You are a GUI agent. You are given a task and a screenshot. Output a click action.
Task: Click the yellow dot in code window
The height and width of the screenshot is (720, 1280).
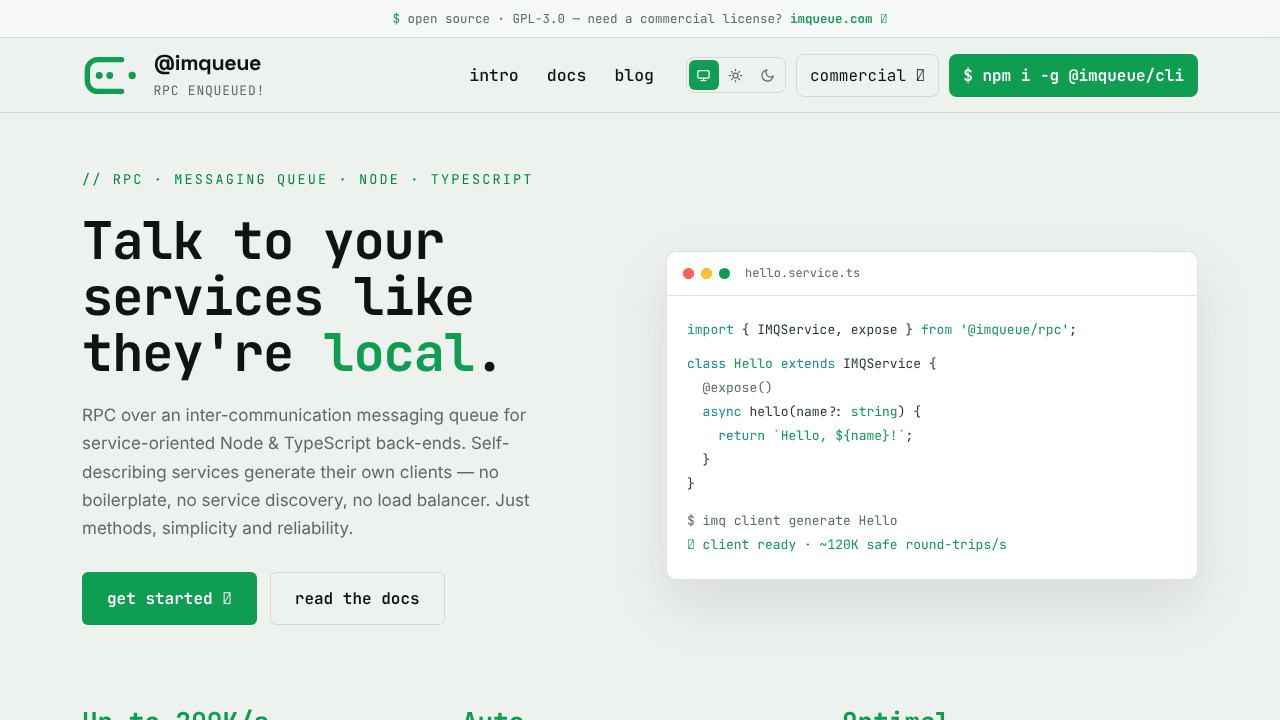coord(706,273)
